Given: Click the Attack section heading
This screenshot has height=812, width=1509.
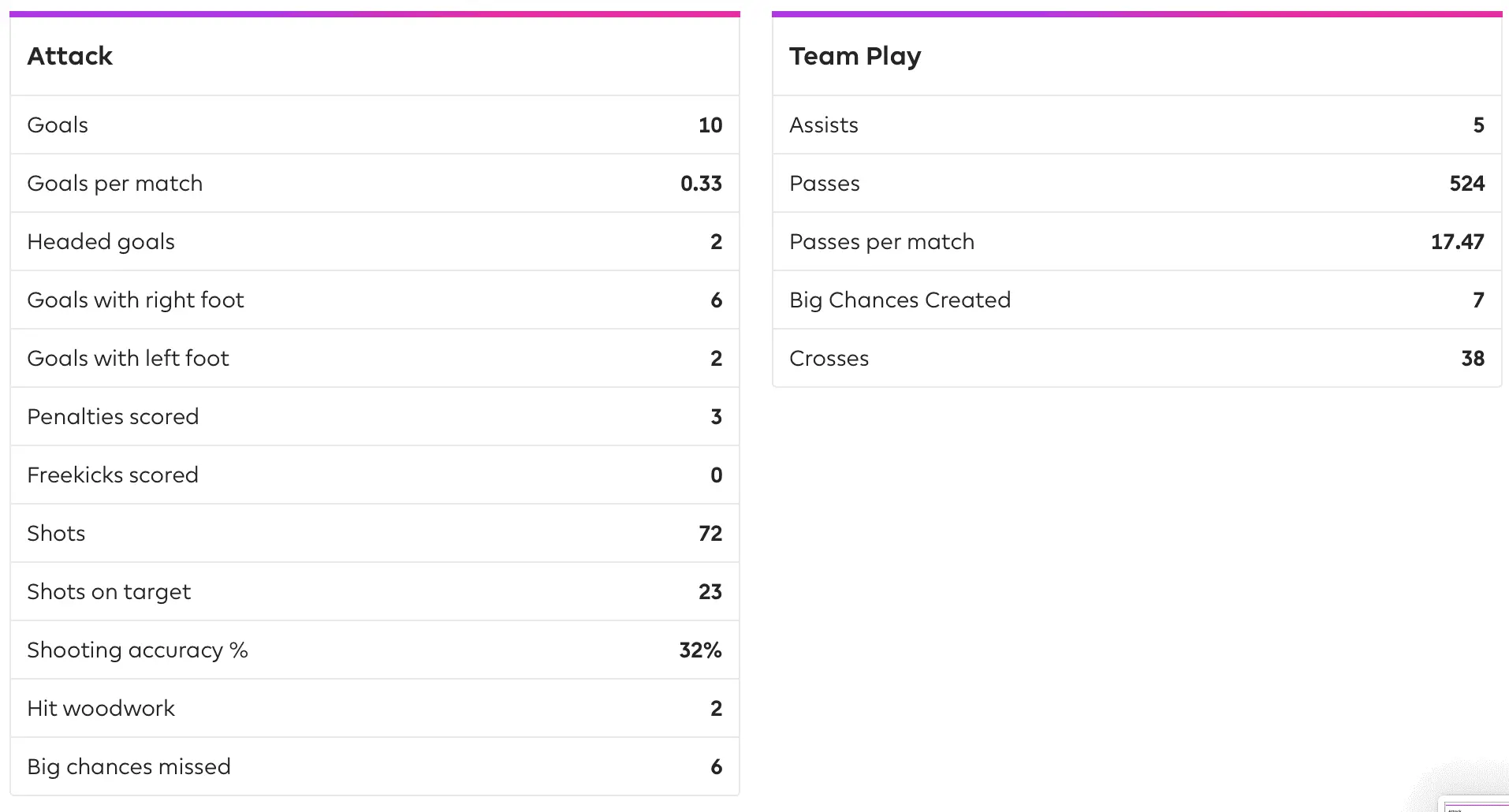Looking at the screenshot, I should click(70, 56).
